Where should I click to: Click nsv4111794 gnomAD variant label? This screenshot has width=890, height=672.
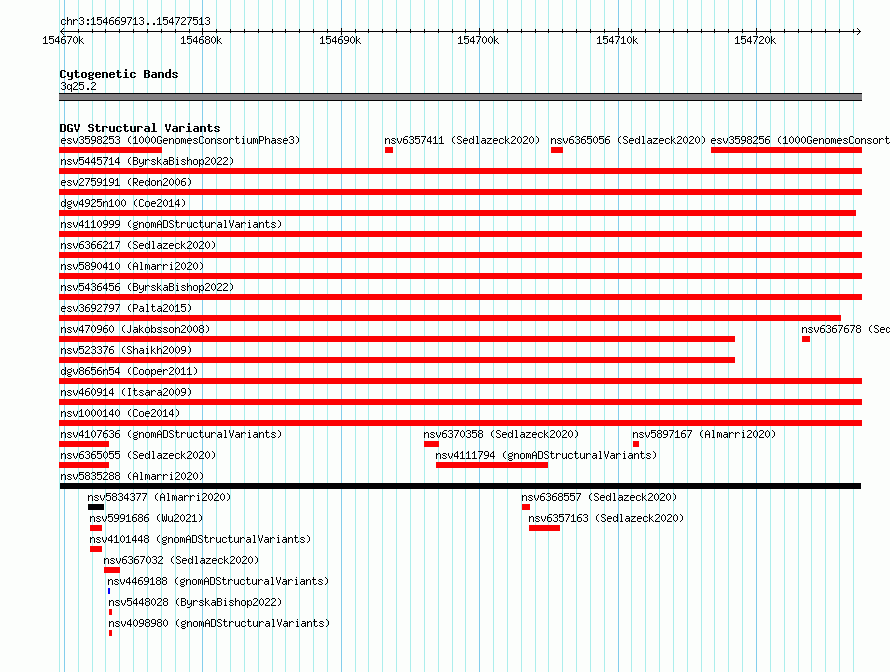(546, 455)
